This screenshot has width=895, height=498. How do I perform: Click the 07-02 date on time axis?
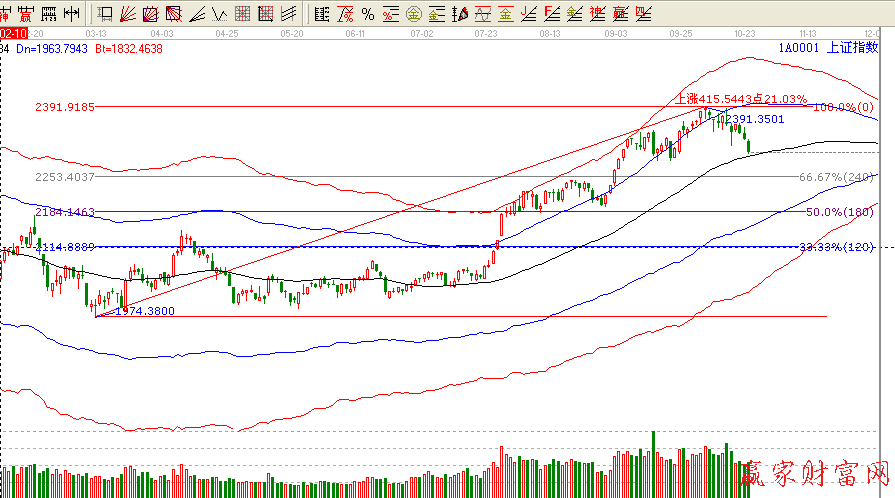pyautogui.click(x=422, y=34)
